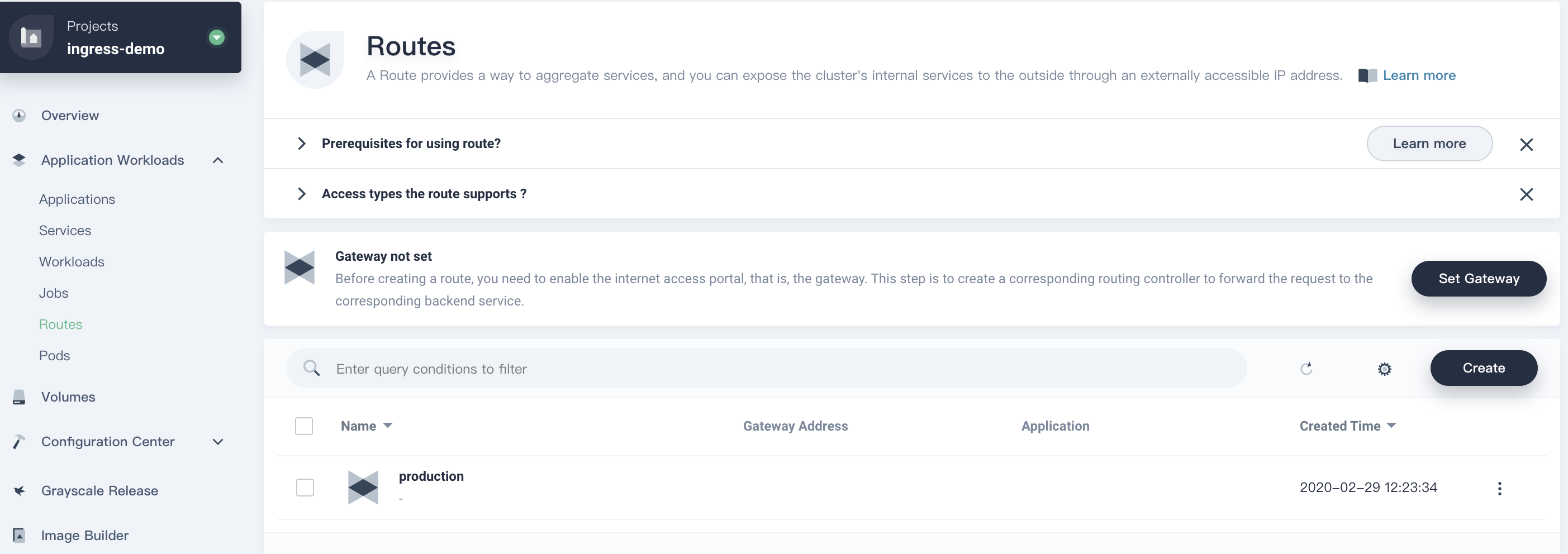Click the production route icon
This screenshot has height=554, width=1568.
pyautogui.click(x=363, y=487)
